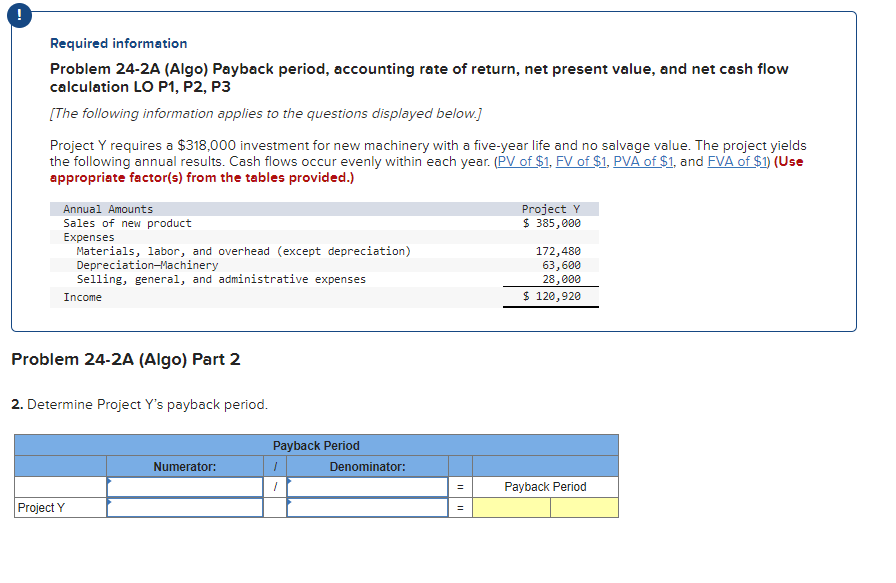Select the Payback Period table header
This screenshot has width=896, height=583.
tap(316, 446)
